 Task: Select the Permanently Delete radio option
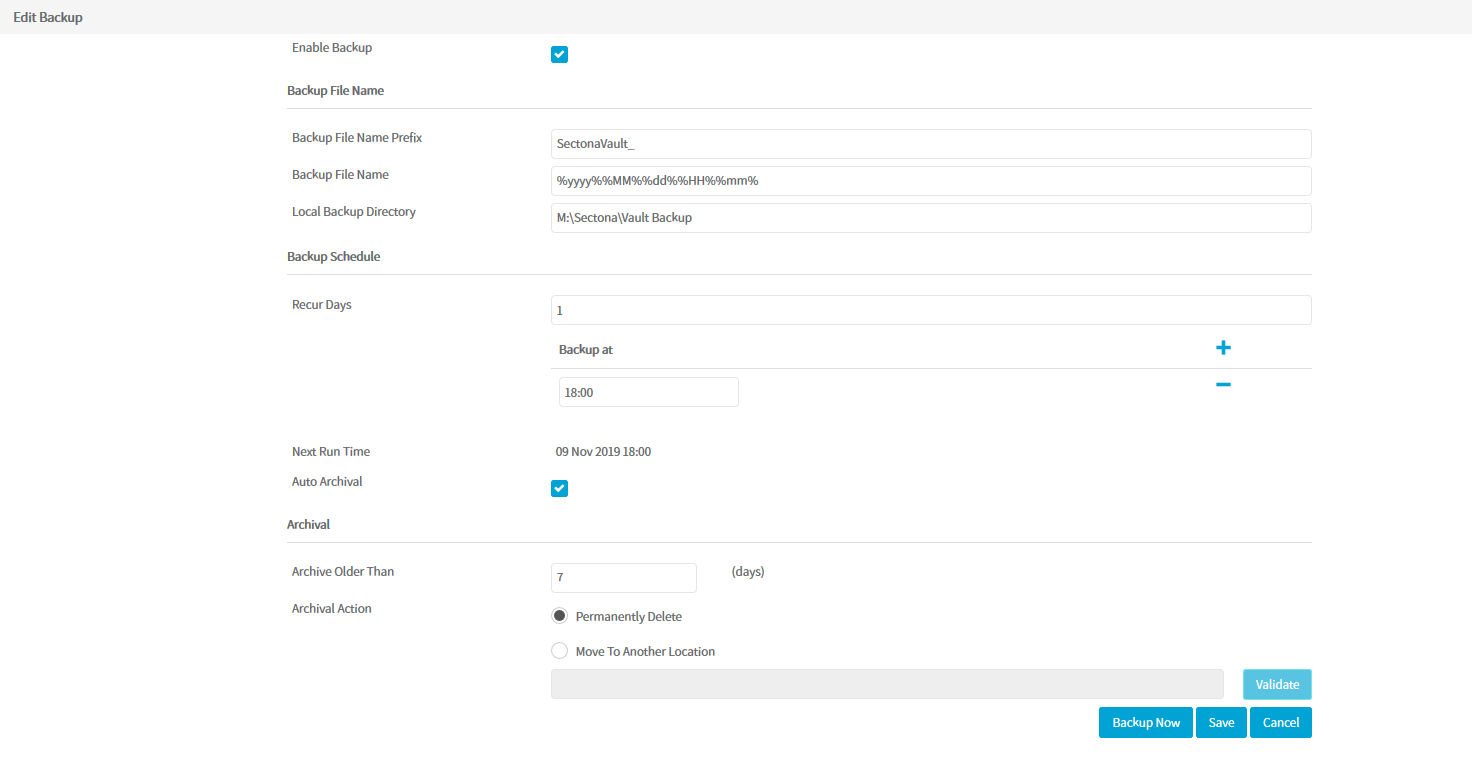560,616
